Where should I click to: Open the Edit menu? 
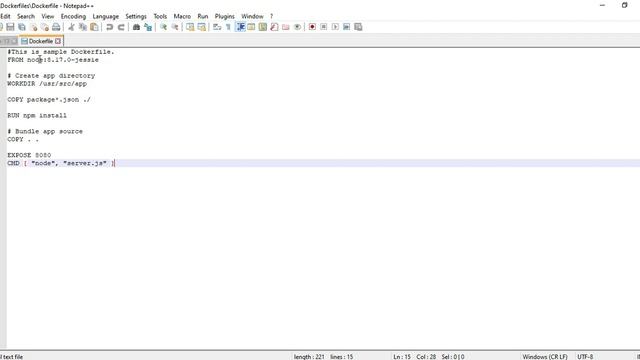click(x=5, y=16)
